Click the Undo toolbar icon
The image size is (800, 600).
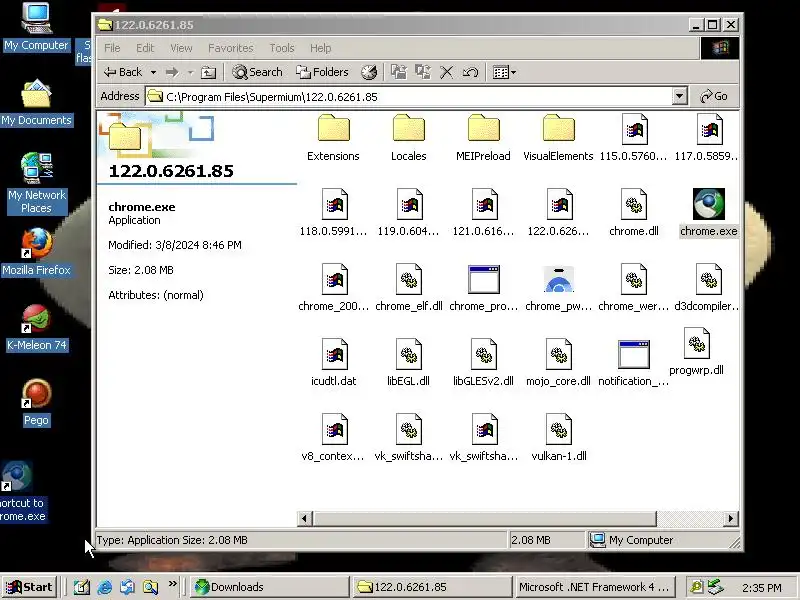(x=470, y=72)
